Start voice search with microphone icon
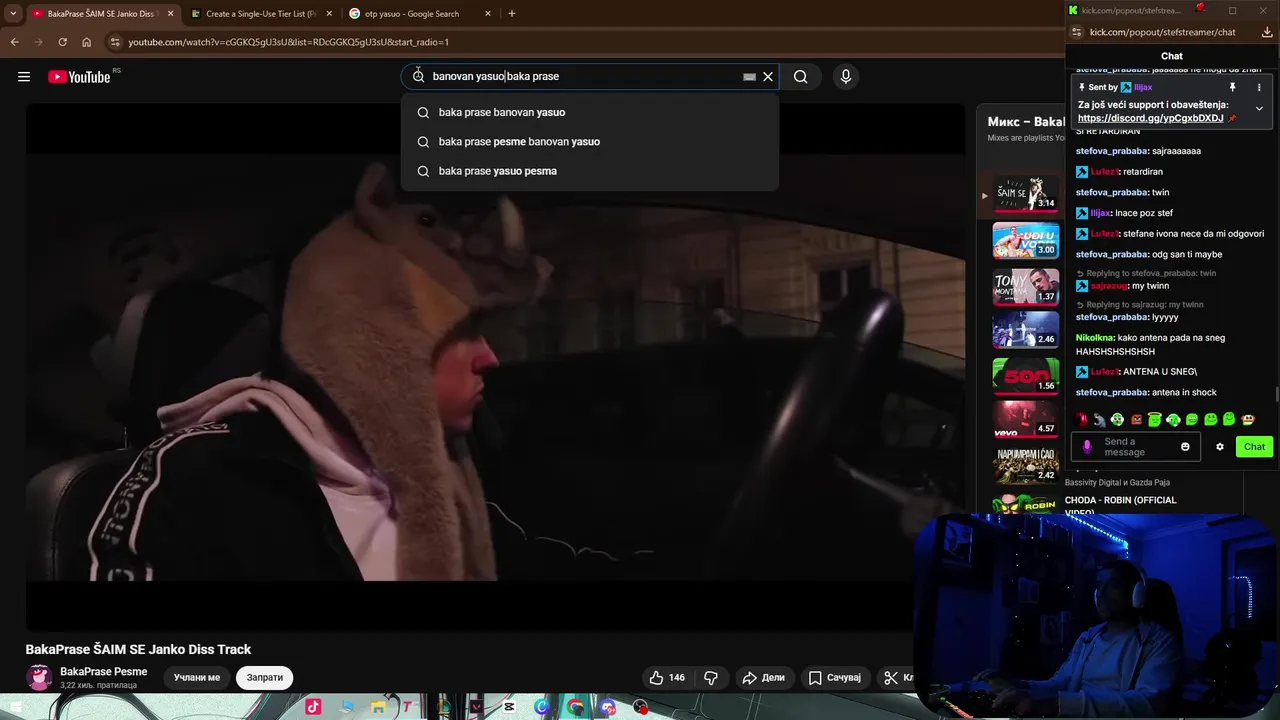Image resolution: width=1280 pixels, height=720 pixels. click(846, 77)
